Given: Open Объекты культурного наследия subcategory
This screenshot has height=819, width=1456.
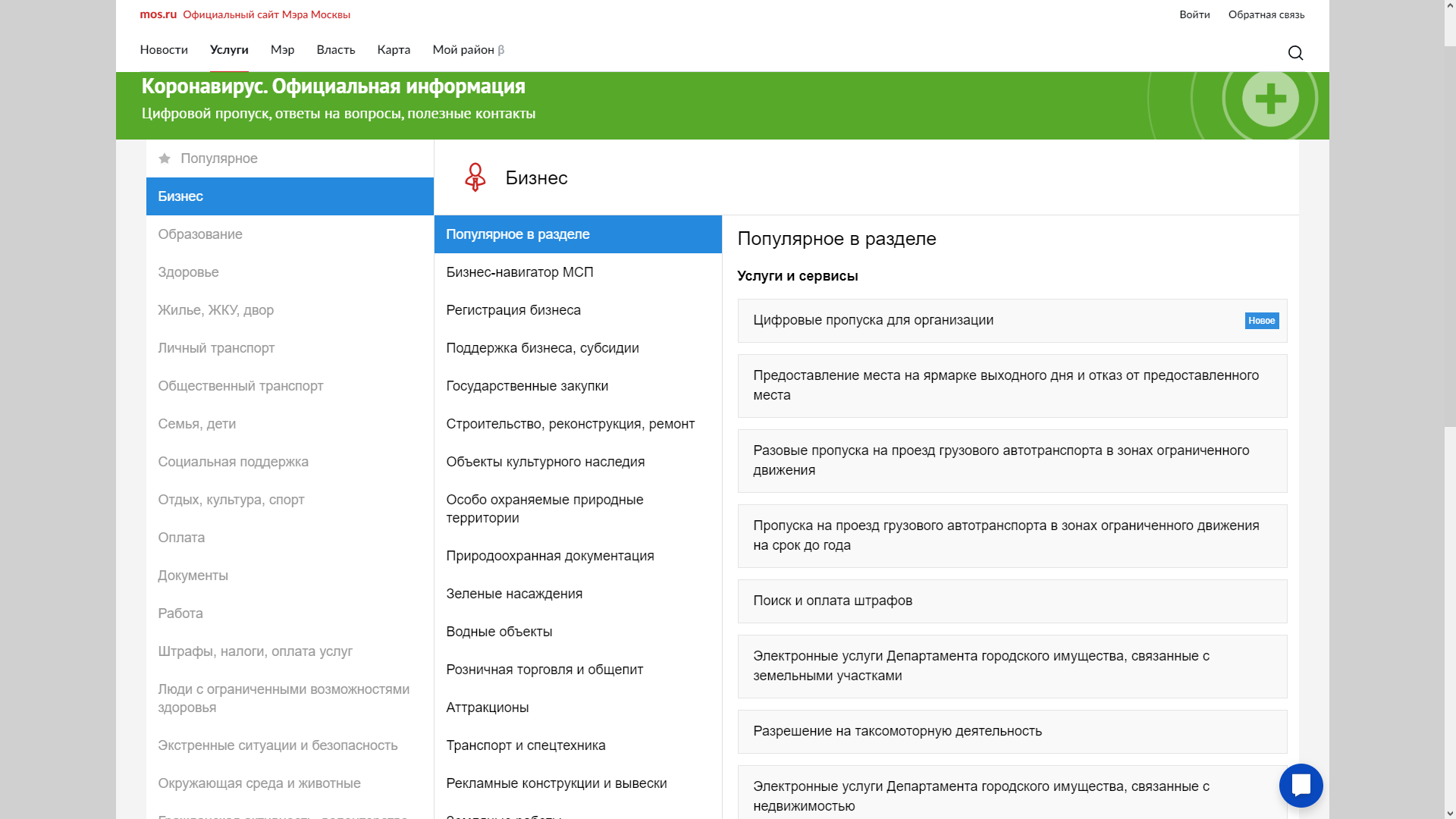Looking at the screenshot, I should tap(578, 462).
